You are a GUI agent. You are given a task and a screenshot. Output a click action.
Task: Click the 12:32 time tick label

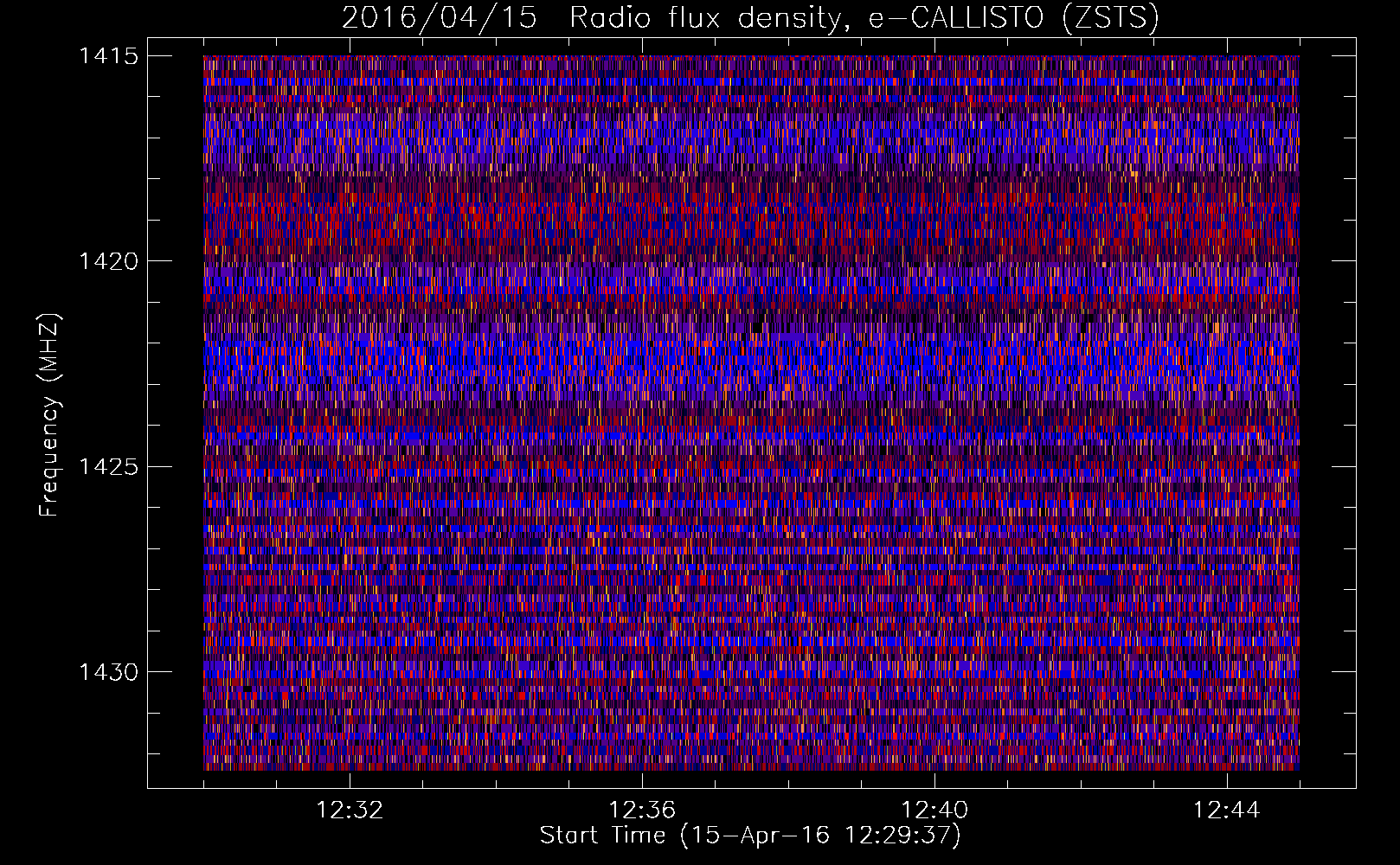350,811
